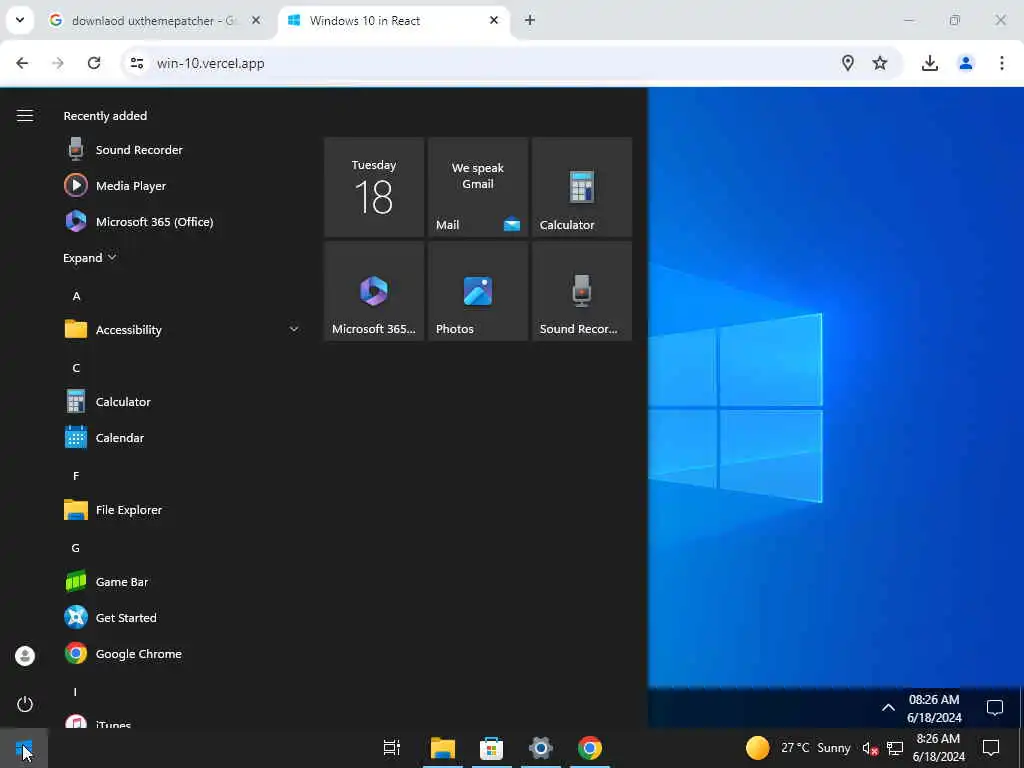The image size is (1024, 768).
Task: Reload the win-10.vercel.app page
Action: point(94,63)
